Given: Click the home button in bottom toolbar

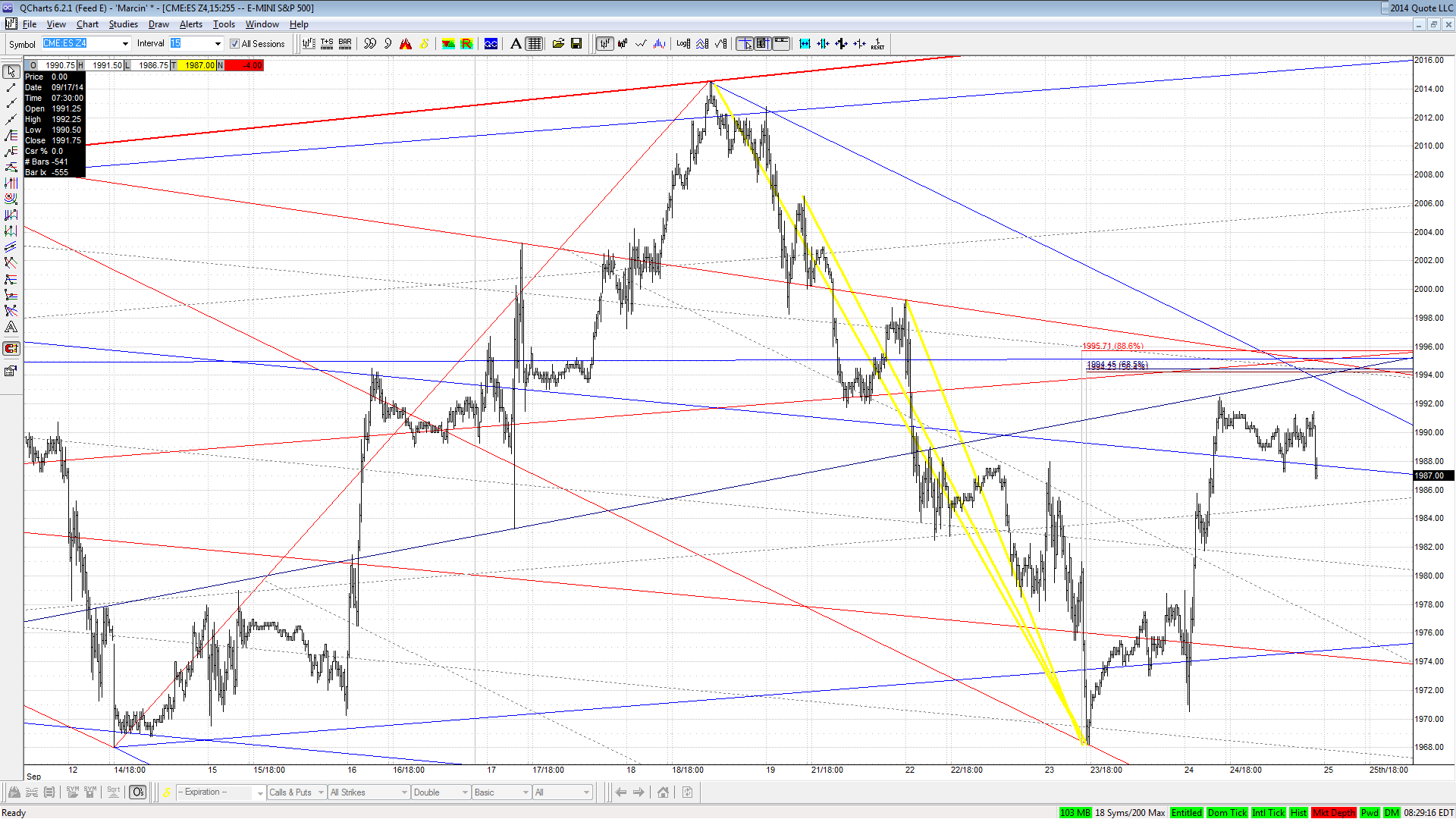Looking at the screenshot, I should 663,792.
